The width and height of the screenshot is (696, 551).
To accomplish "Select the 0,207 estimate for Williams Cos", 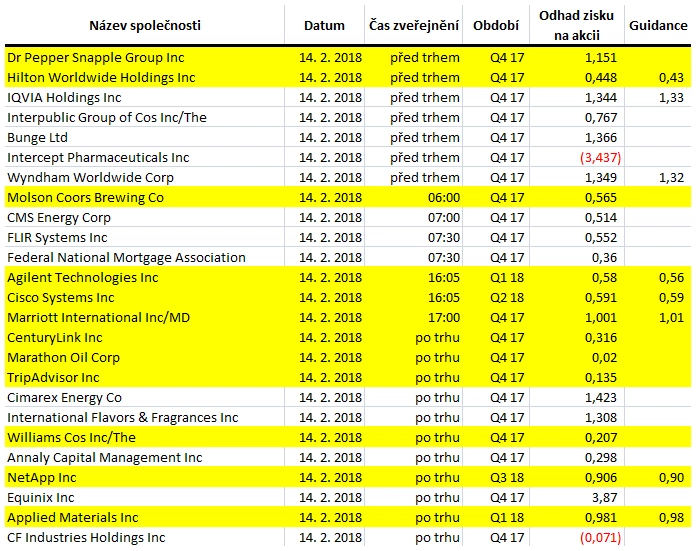I will (x=601, y=437).
